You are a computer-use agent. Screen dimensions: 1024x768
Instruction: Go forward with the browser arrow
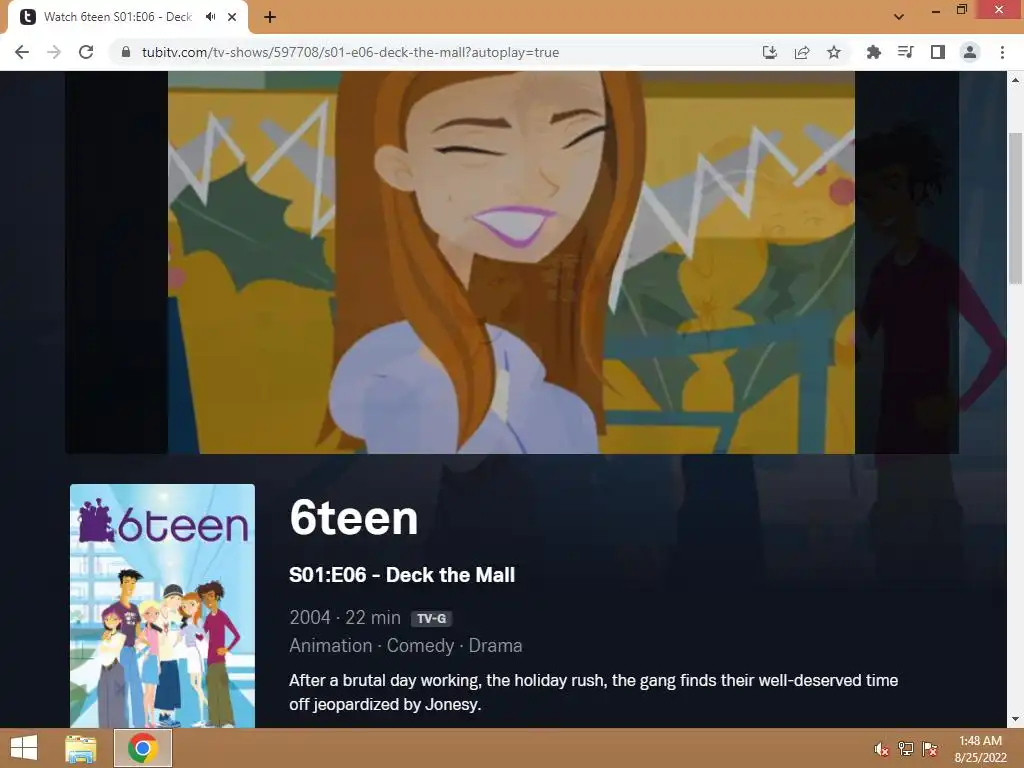click(x=54, y=52)
